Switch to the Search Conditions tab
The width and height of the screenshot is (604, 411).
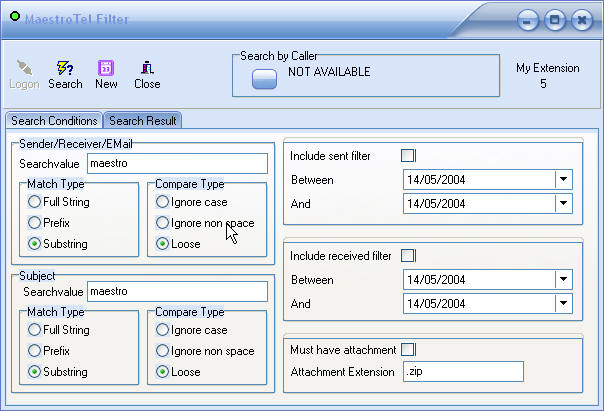coord(54,121)
